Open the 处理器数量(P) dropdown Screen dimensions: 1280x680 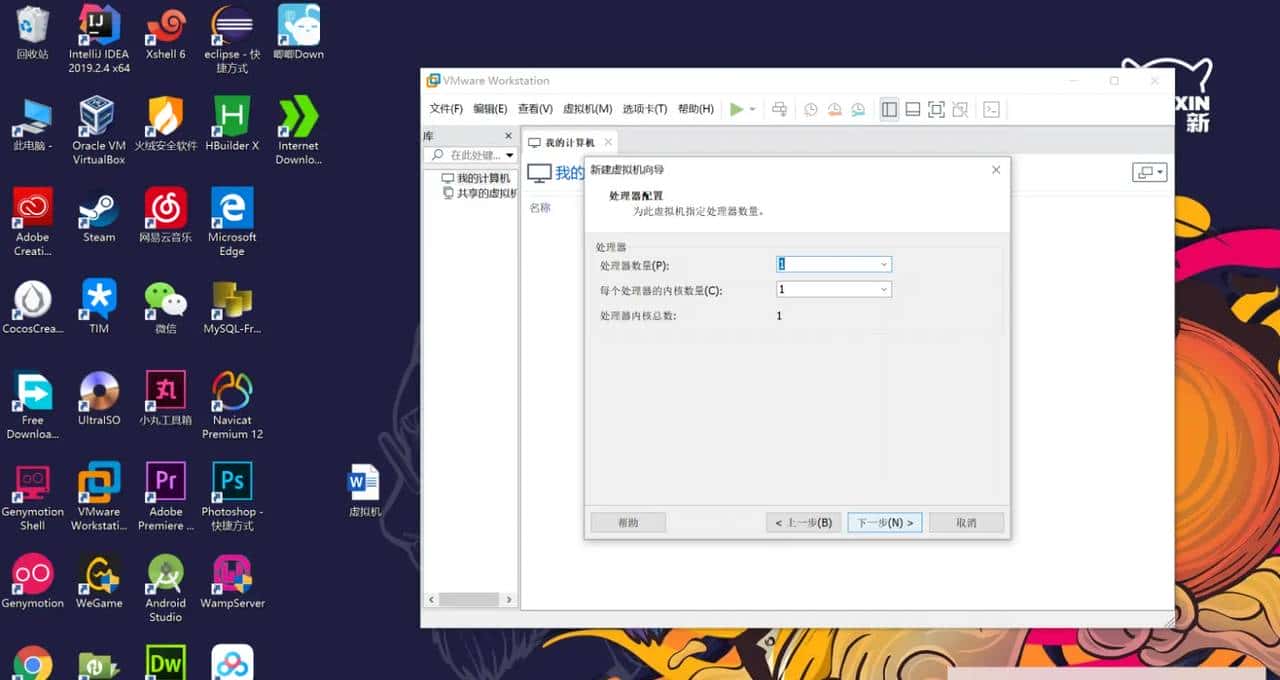tap(882, 263)
